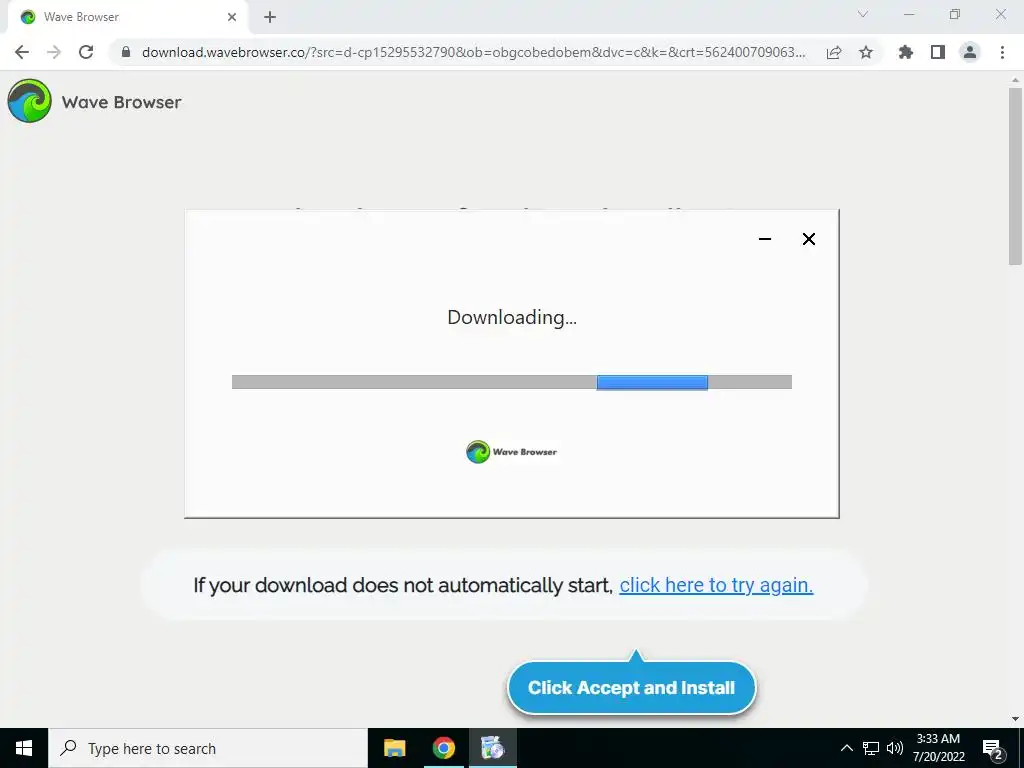
Task: Click the forward navigation arrow
Action: (x=54, y=52)
